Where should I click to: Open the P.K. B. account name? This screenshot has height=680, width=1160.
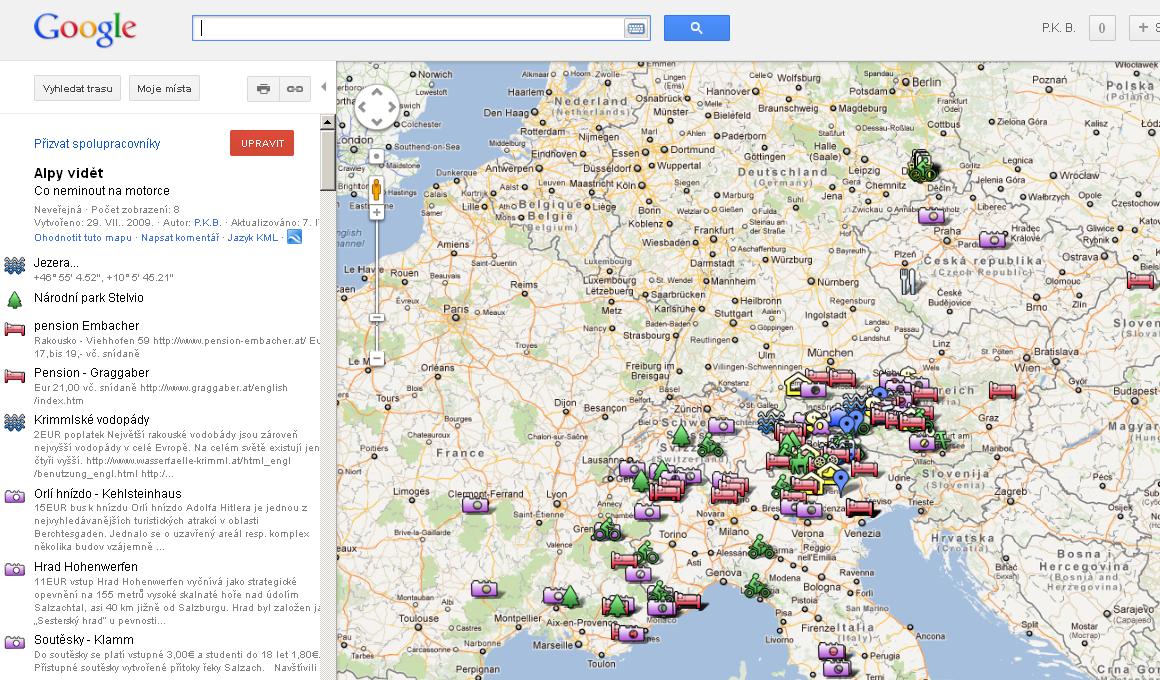pyautogui.click(x=1058, y=28)
